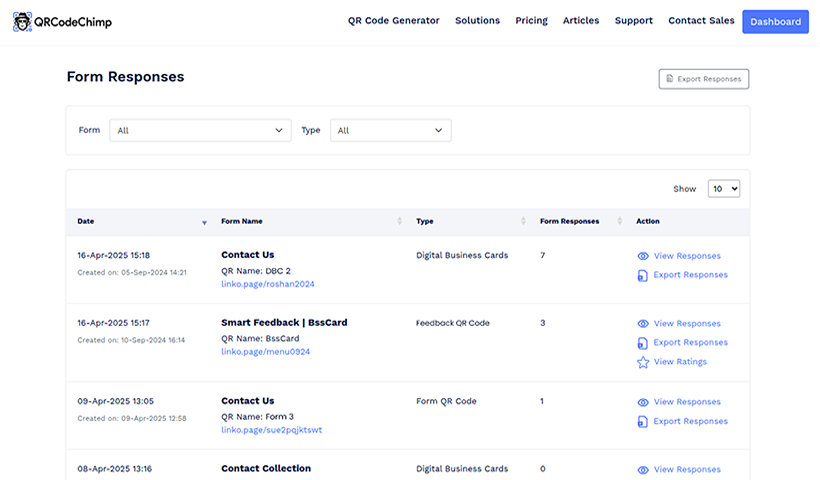Screen dimensions: 820x480
Task: Select Contact Collection form name
Action: [266, 468]
